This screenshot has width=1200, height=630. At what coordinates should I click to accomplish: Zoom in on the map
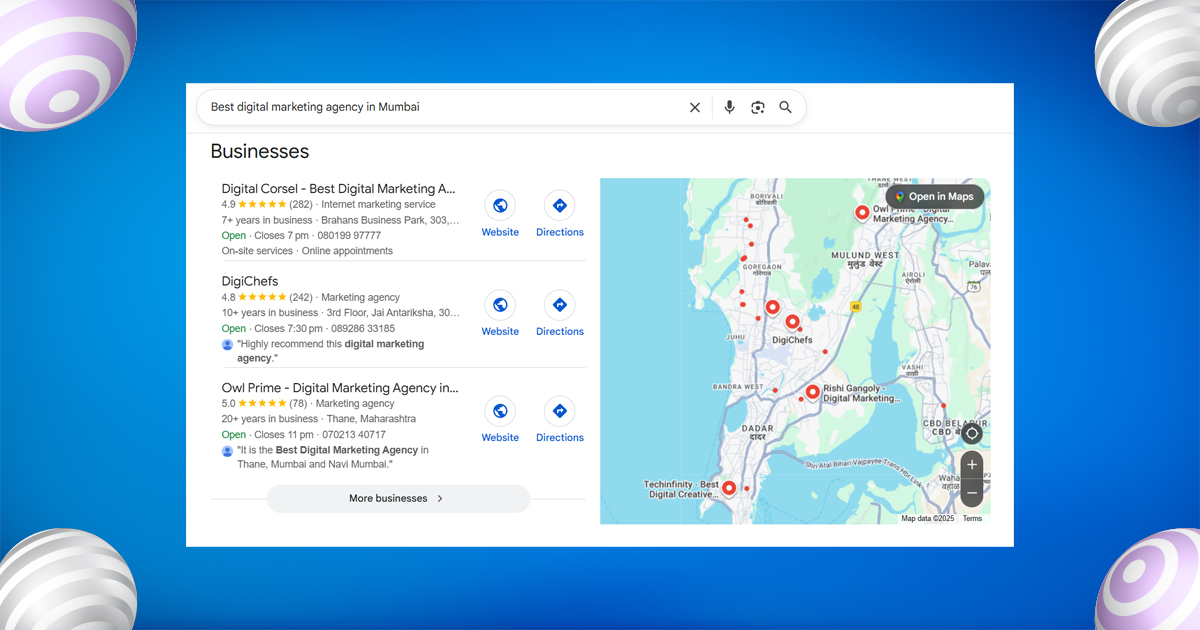coord(971,465)
